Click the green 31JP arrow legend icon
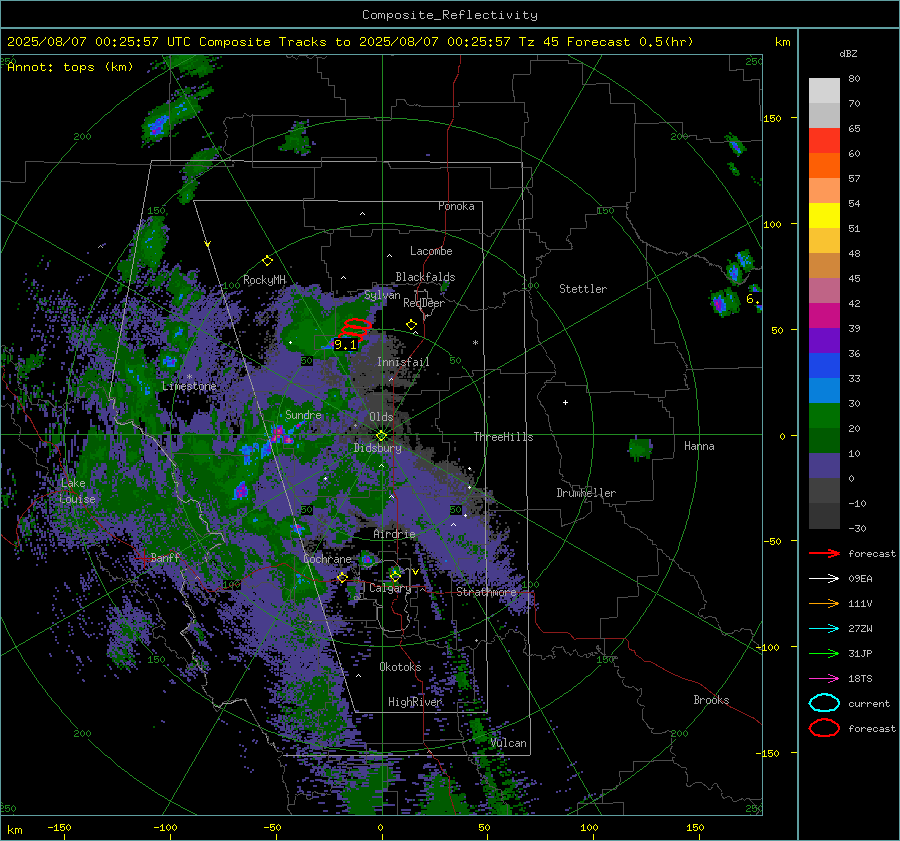The height and width of the screenshot is (841, 900). [824, 653]
